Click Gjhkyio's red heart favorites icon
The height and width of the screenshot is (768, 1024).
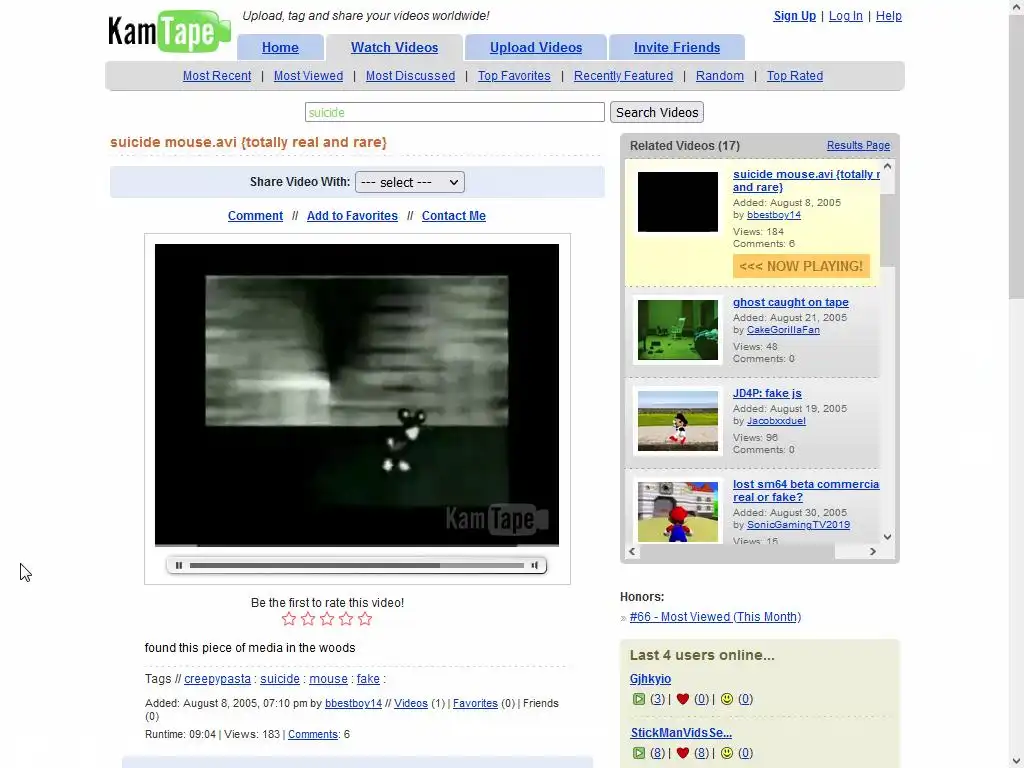[x=683, y=699]
